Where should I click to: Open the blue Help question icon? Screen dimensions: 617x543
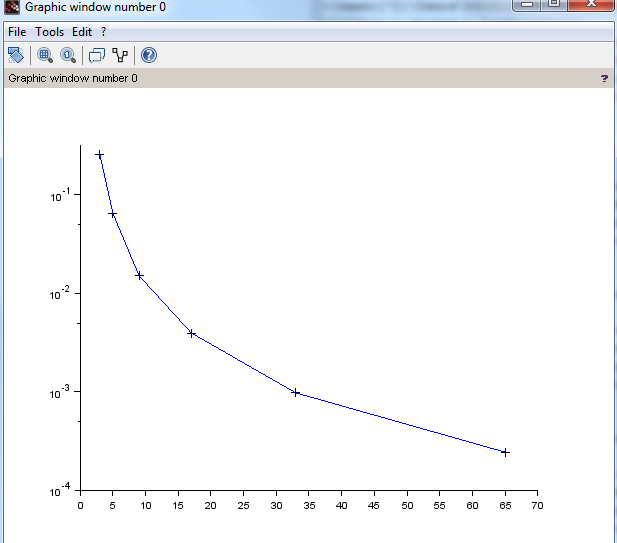149,55
